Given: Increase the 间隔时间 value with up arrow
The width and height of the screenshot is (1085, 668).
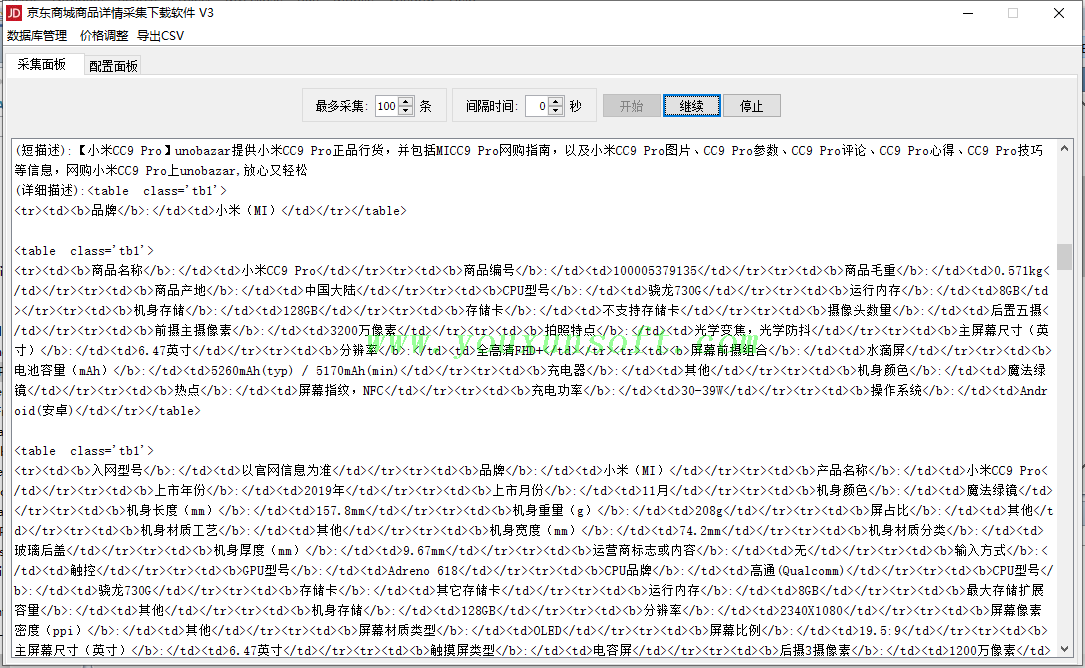Looking at the screenshot, I should pos(556,101).
